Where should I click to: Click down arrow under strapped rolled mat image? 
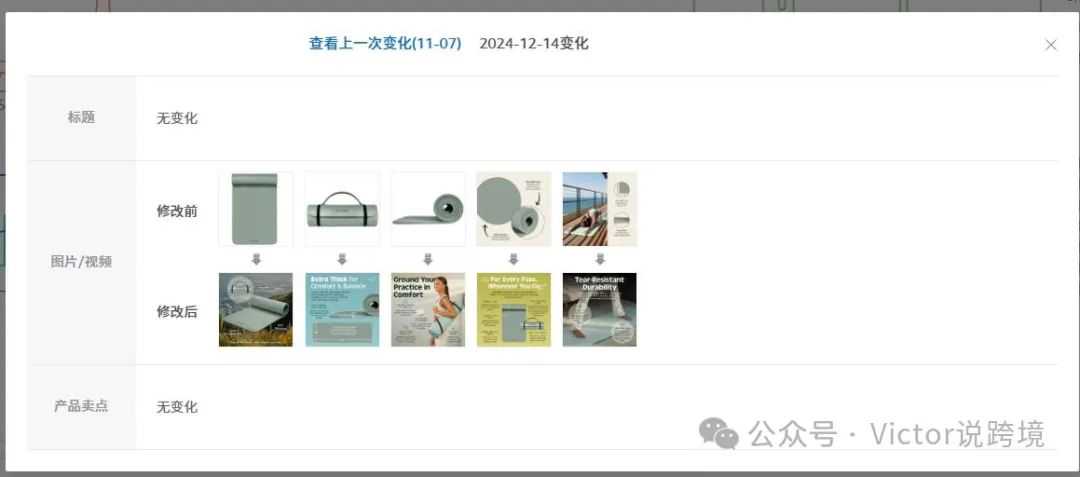pos(342,259)
